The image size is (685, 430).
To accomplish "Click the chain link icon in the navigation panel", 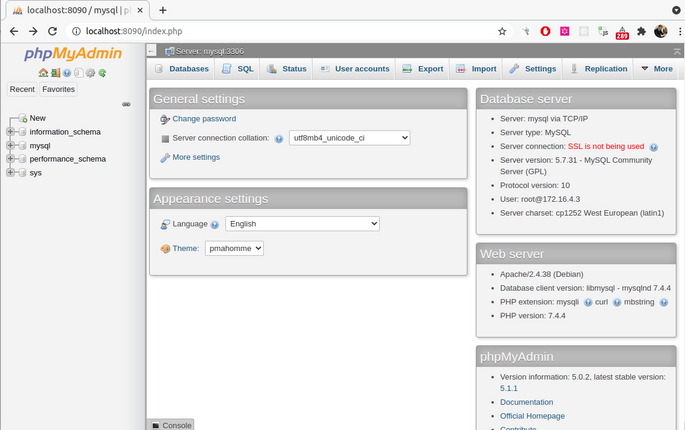I will [x=126, y=104].
